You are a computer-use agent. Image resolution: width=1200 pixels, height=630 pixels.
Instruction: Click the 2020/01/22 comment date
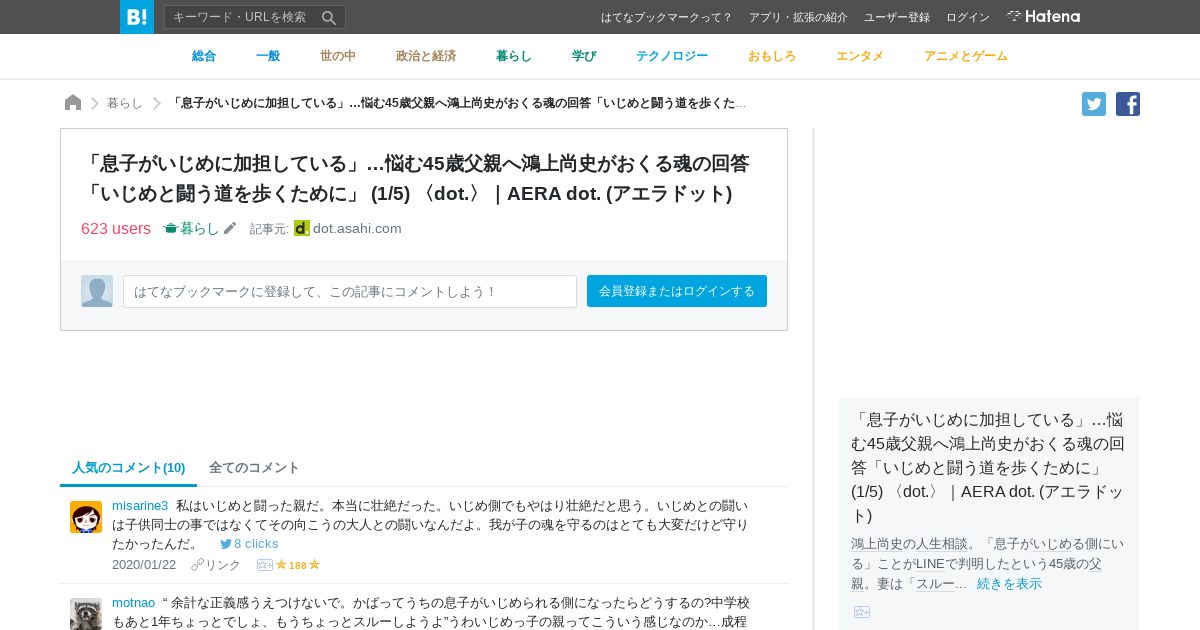144,565
